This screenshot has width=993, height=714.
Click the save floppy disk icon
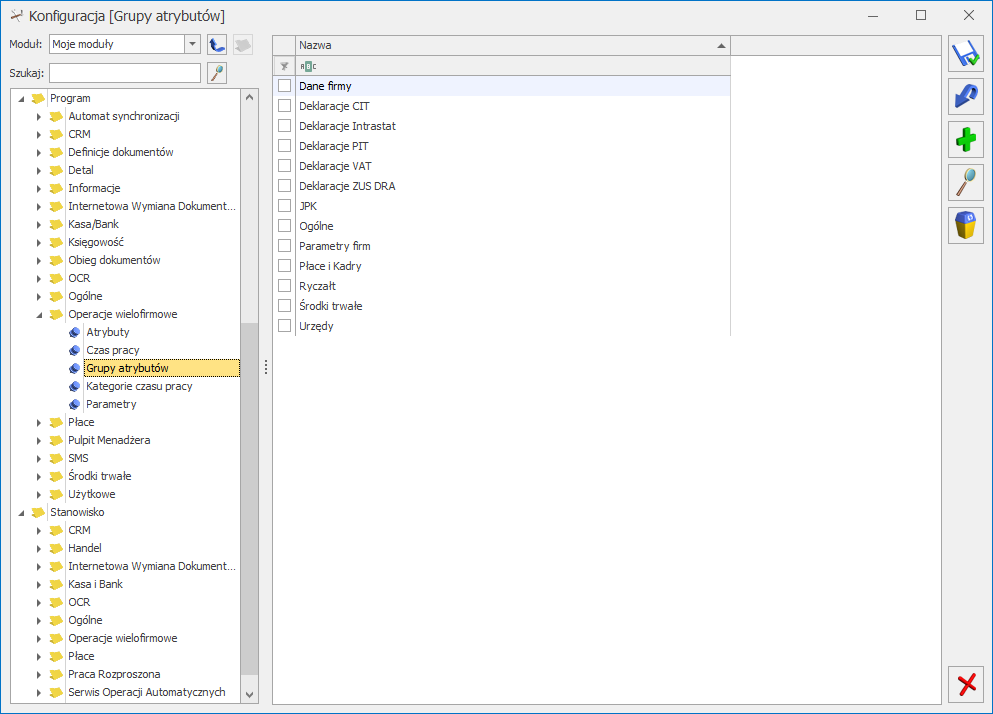(x=966, y=54)
